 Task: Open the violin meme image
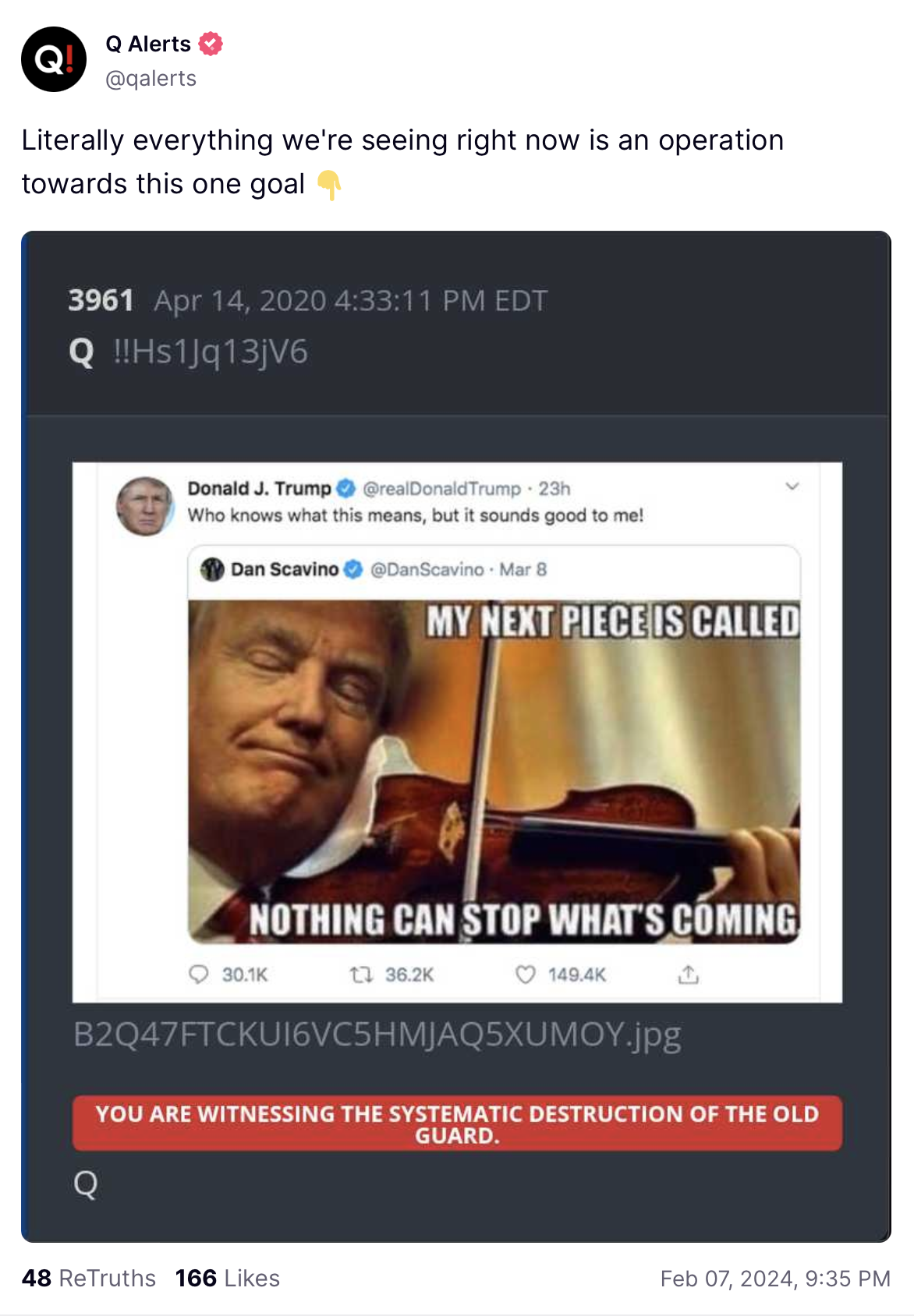[494, 771]
